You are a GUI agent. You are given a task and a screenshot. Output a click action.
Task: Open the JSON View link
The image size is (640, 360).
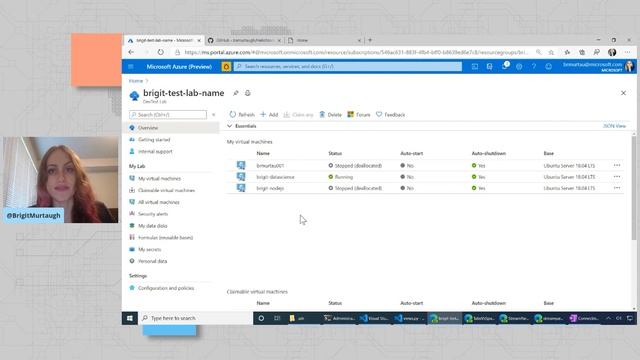point(614,126)
